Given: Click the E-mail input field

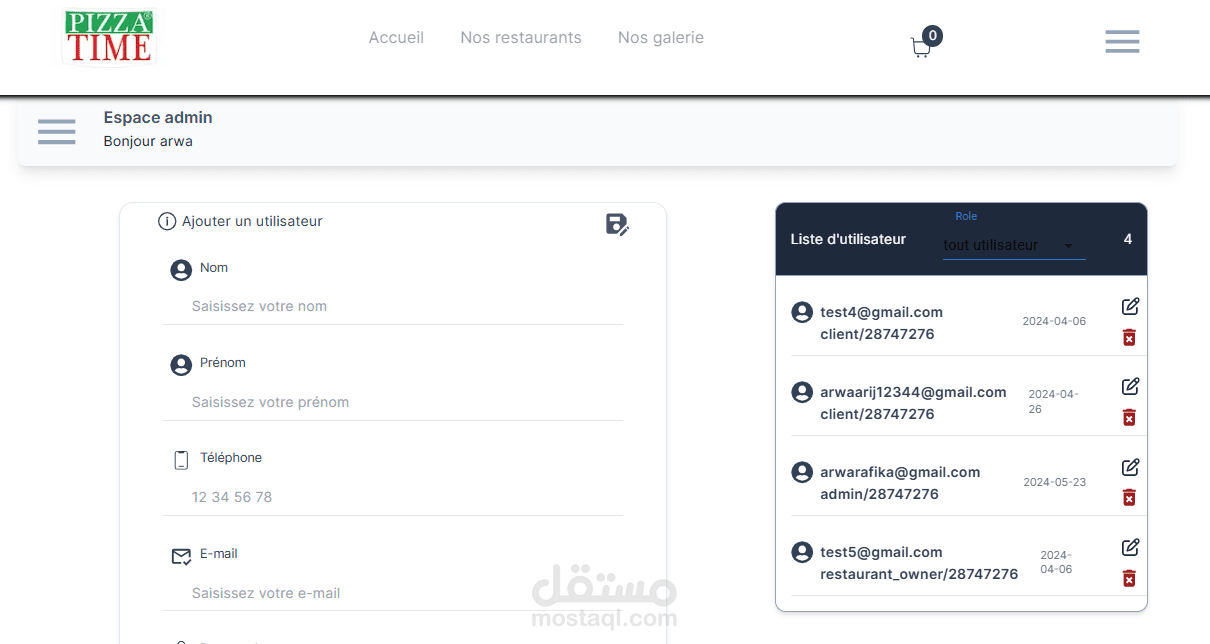Looking at the screenshot, I should (393, 593).
